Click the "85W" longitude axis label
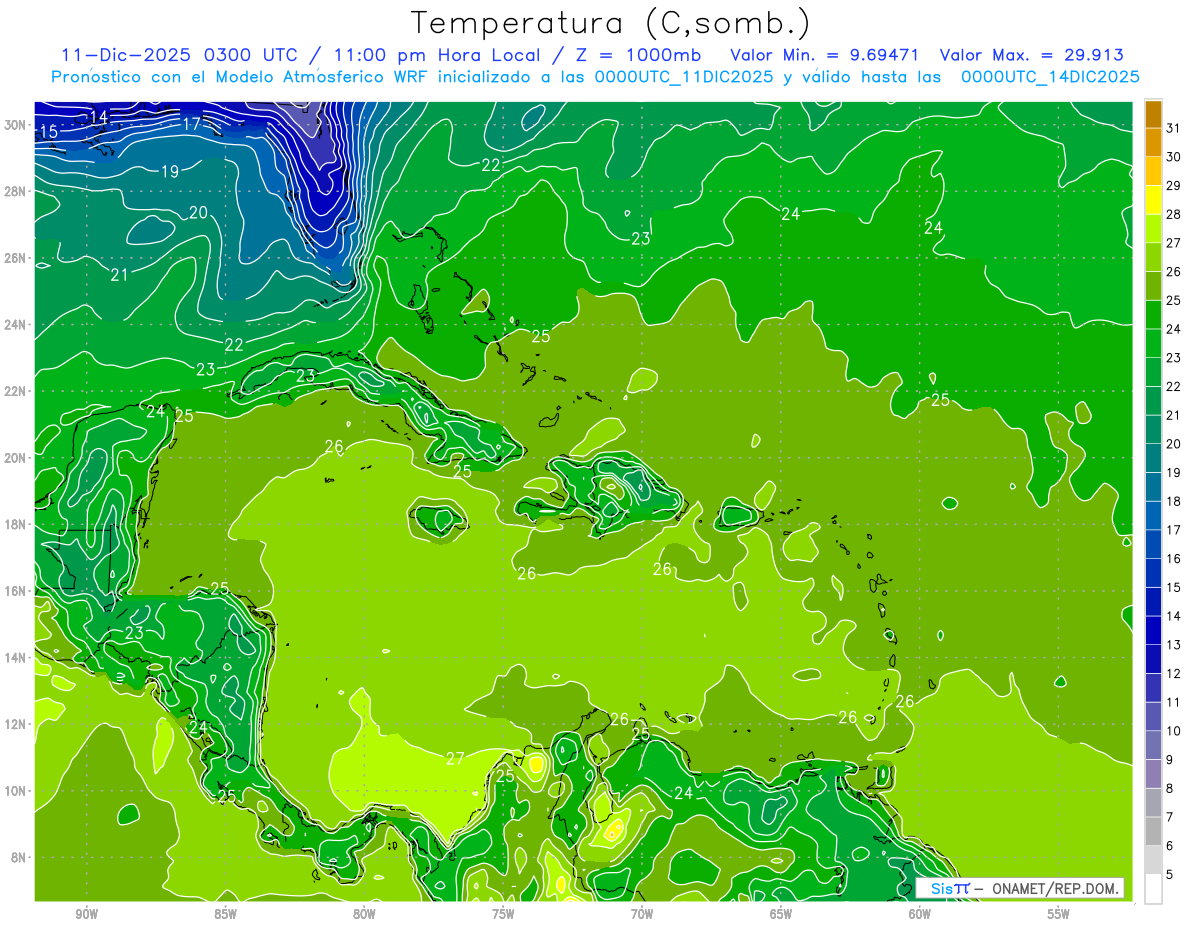This screenshot has width=1200, height=927. click(x=225, y=914)
